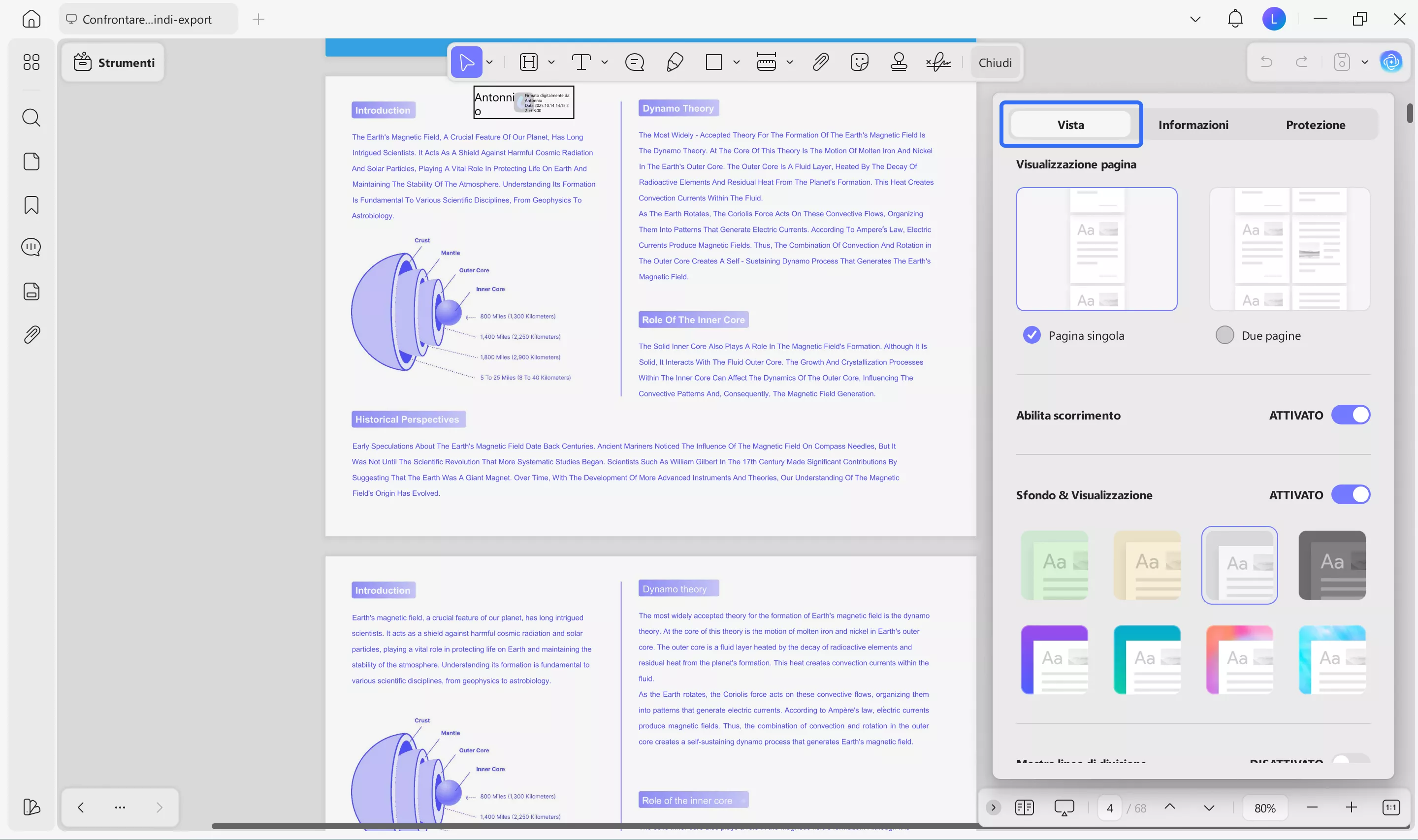Click the attachment paperclip toolbar icon
This screenshot has width=1418, height=840.
(x=820, y=62)
